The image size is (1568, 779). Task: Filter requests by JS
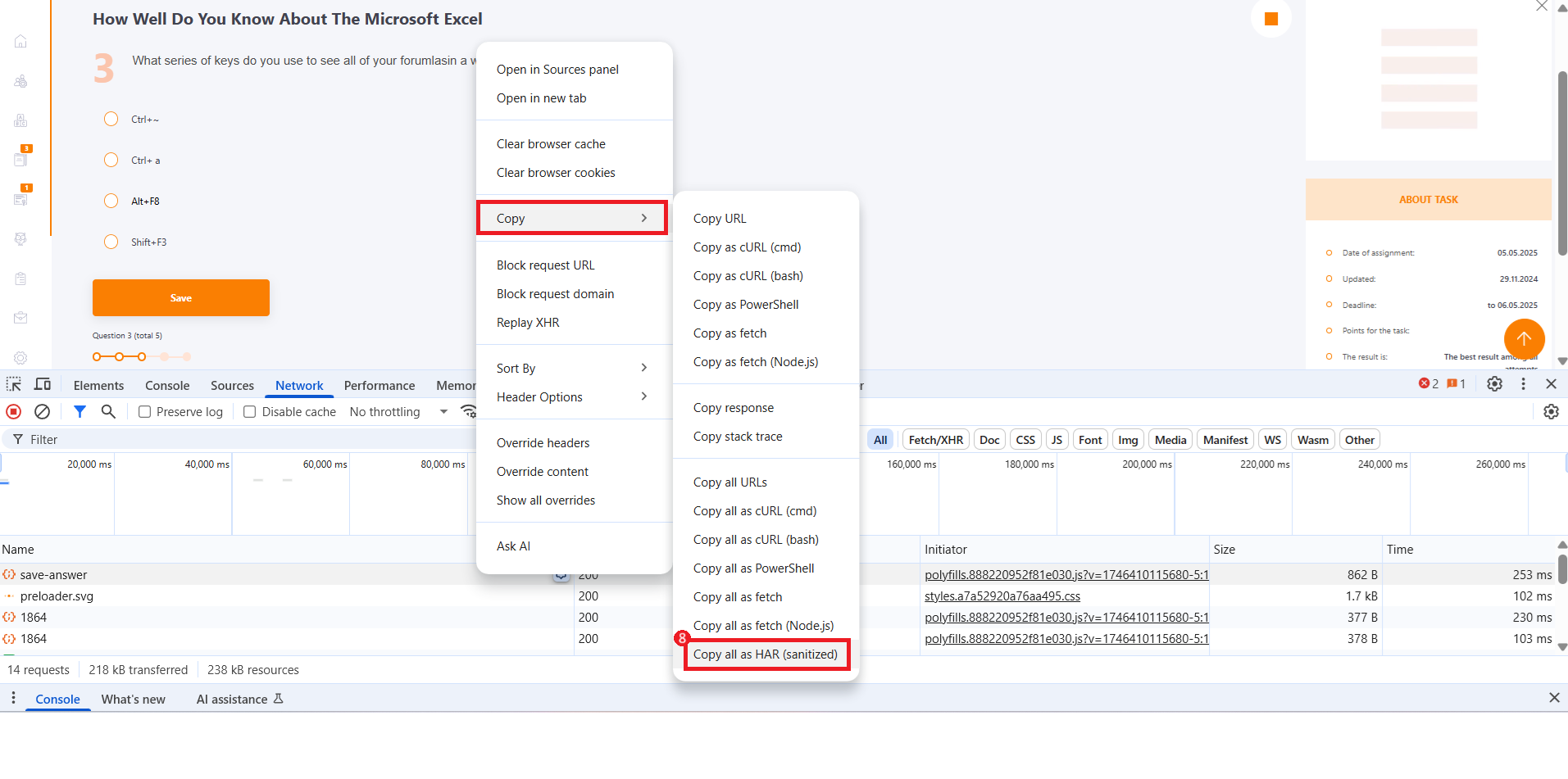tap(1057, 440)
